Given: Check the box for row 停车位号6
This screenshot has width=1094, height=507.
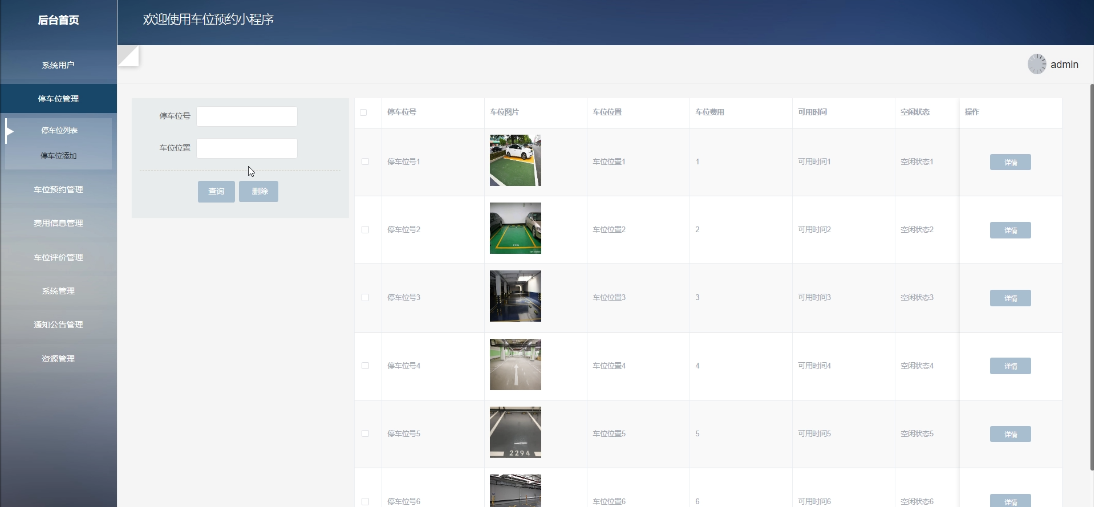Looking at the screenshot, I should pyautogui.click(x=365, y=501).
